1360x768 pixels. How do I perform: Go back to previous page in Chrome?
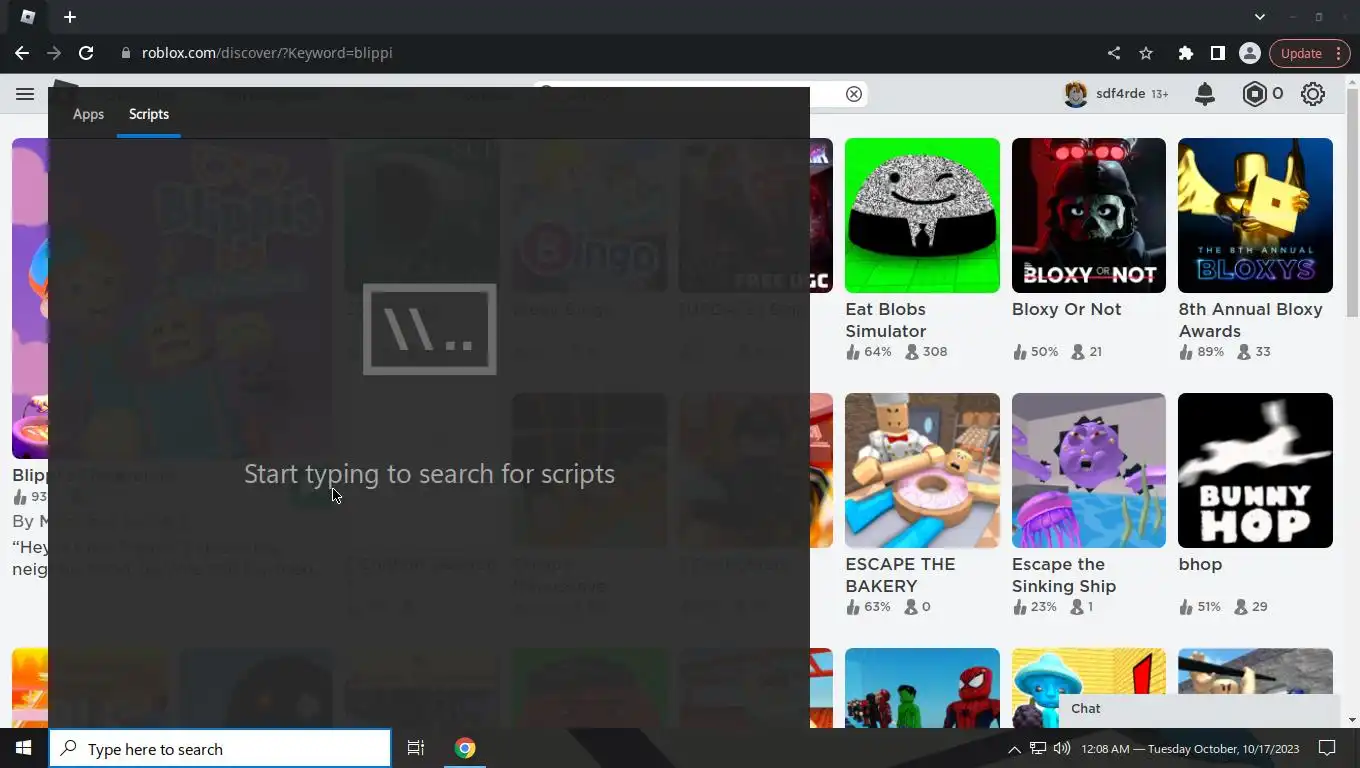[x=22, y=53]
